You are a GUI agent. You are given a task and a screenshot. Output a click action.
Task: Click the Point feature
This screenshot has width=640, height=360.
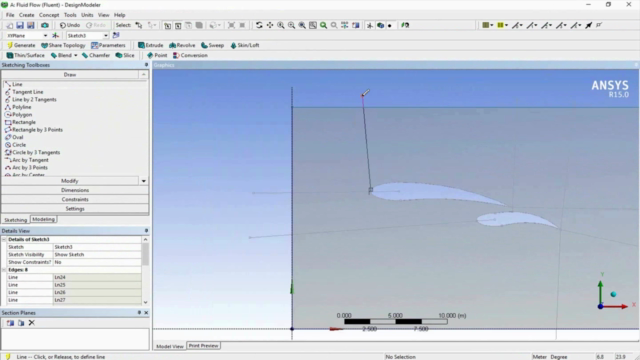(157, 55)
